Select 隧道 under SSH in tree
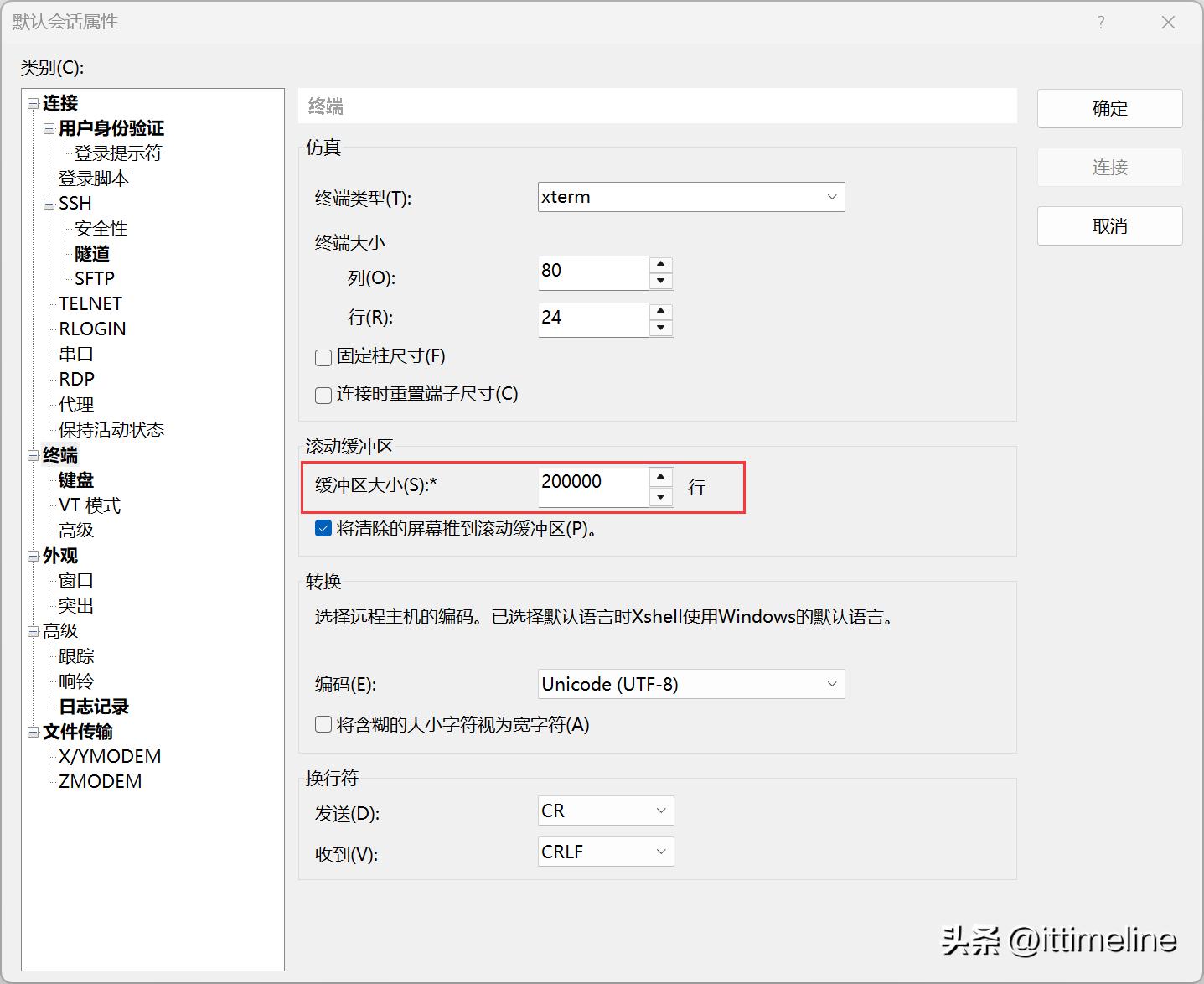Viewport: 1204px width, 984px height. coord(92,254)
